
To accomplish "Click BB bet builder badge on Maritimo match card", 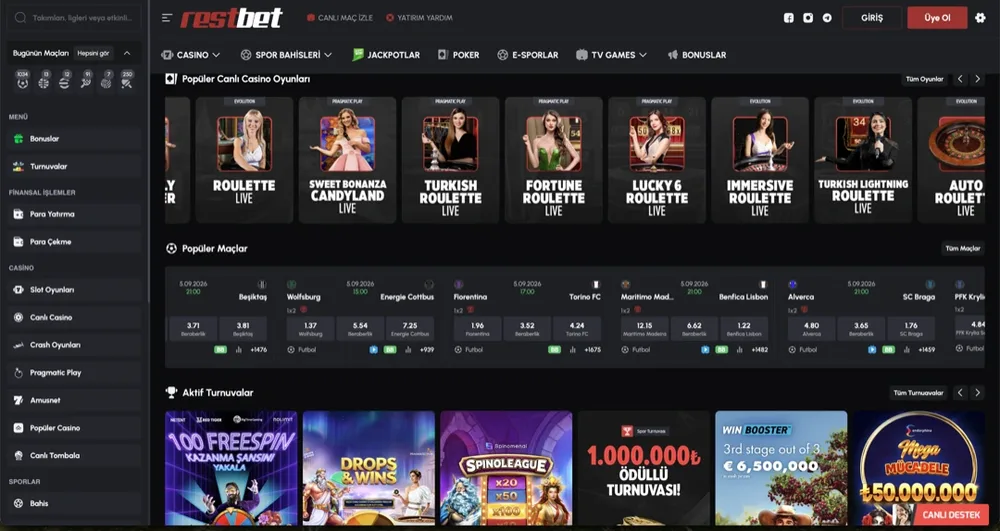I will [x=721, y=350].
